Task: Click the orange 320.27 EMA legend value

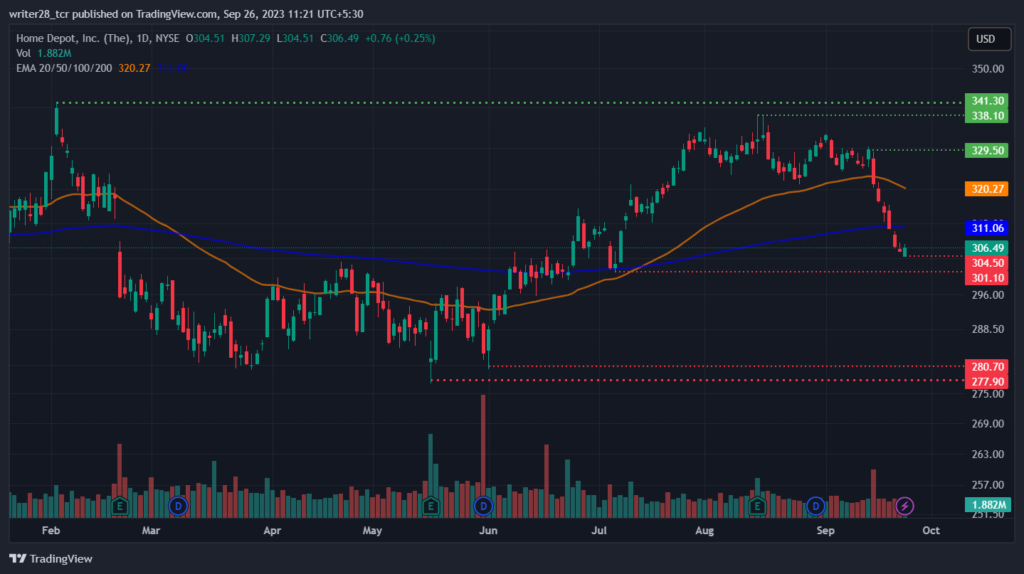Action: [x=135, y=68]
